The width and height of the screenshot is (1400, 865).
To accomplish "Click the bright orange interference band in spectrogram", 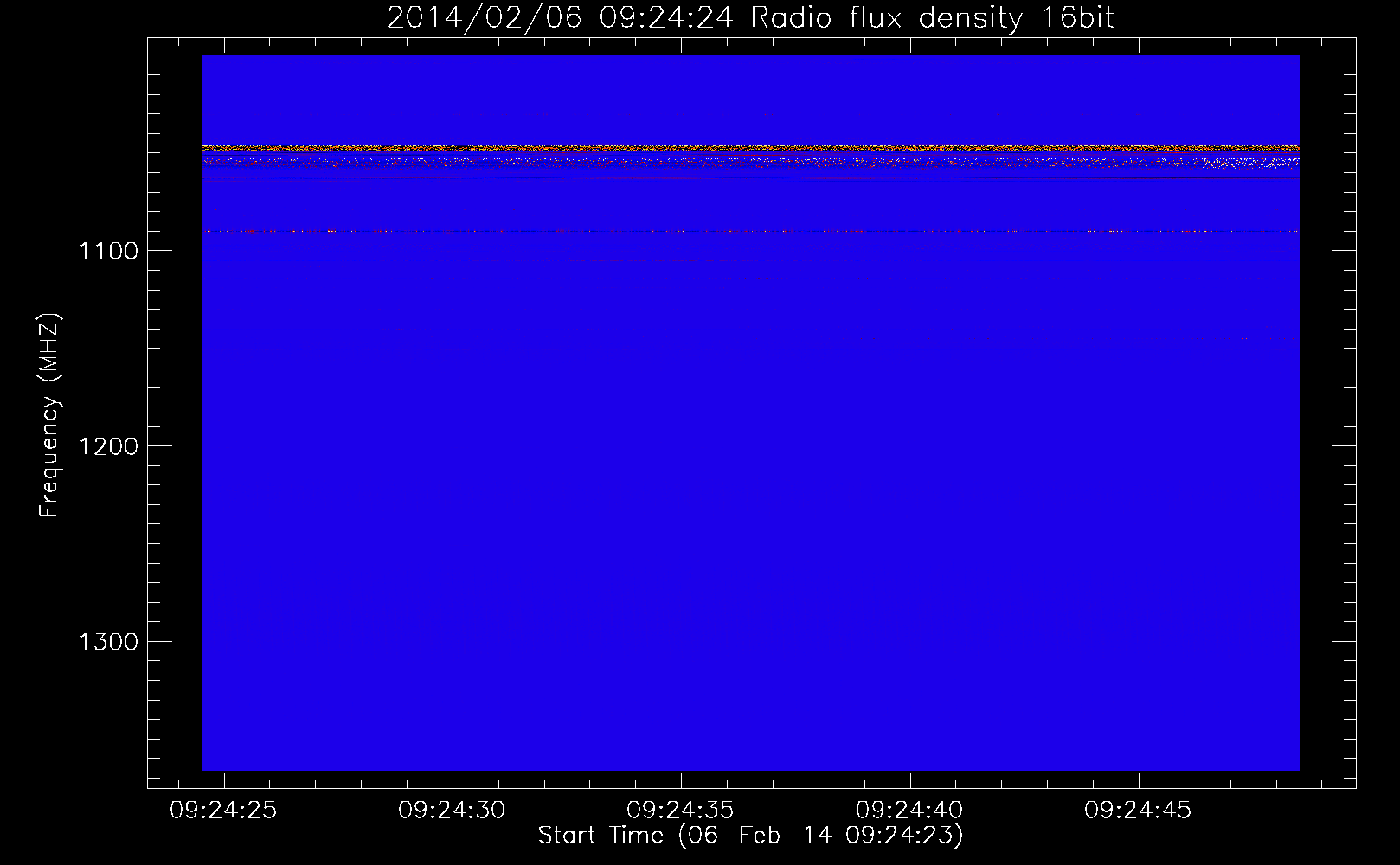I will [750, 149].
